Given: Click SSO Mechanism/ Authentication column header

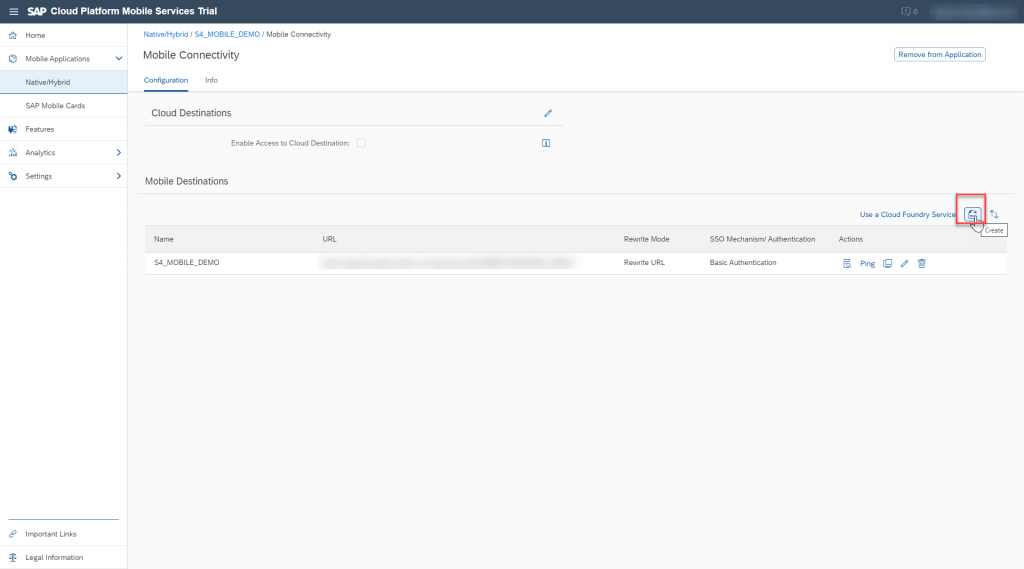Looking at the screenshot, I should [x=762, y=239].
